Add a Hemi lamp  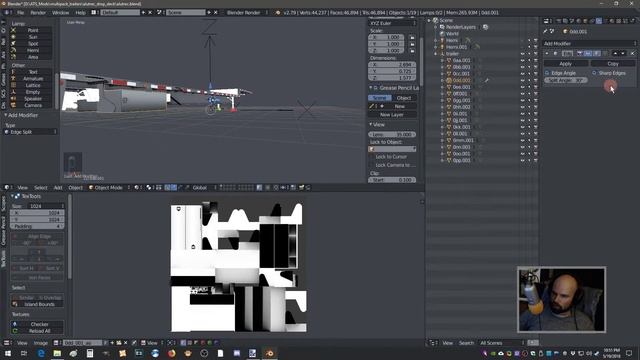(31, 50)
